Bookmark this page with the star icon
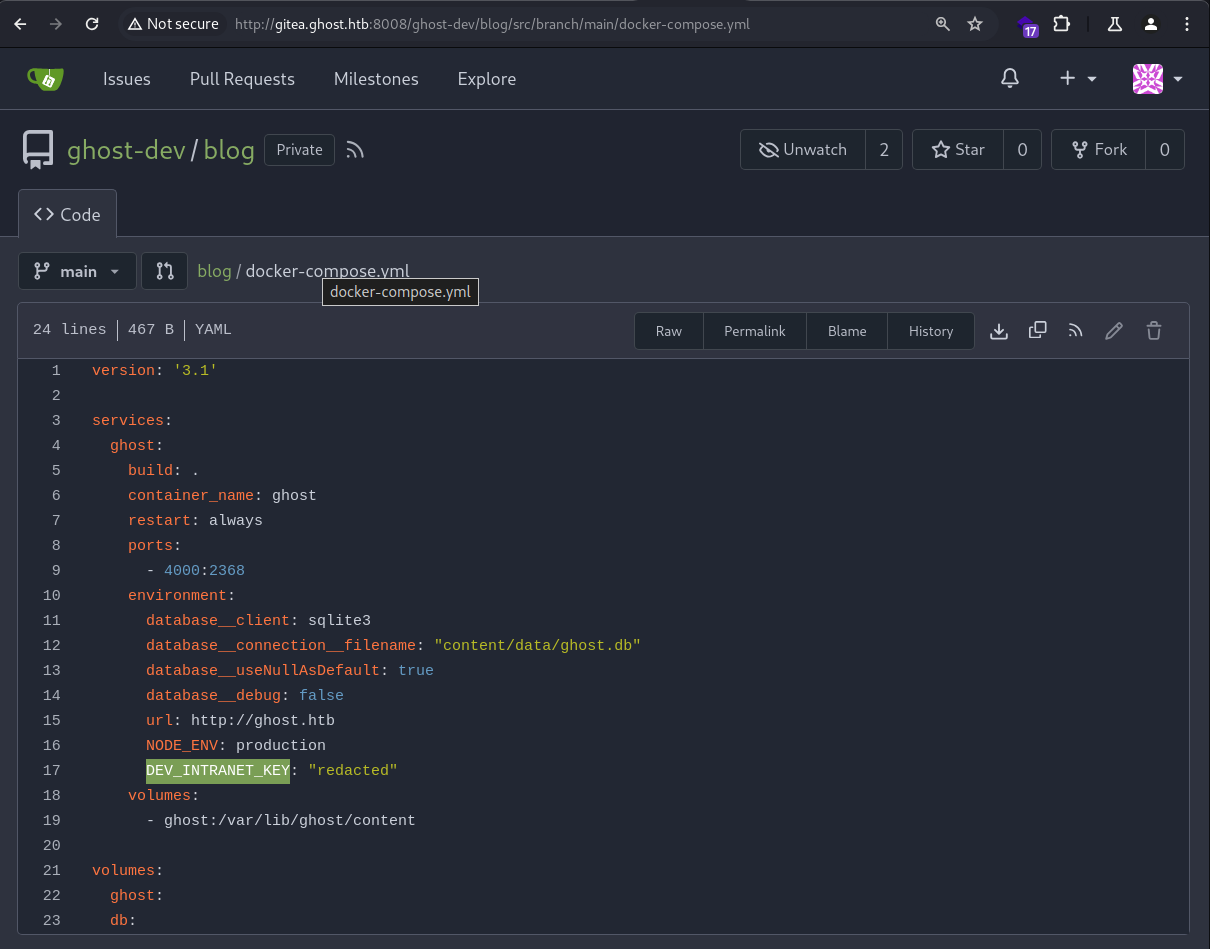 (x=975, y=24)
